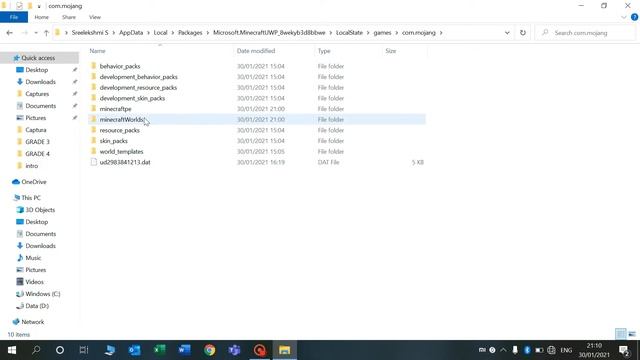The image size is (640, 360).
Task: Launch Outlook from the taskbar
Action: [x=134, y=350]
